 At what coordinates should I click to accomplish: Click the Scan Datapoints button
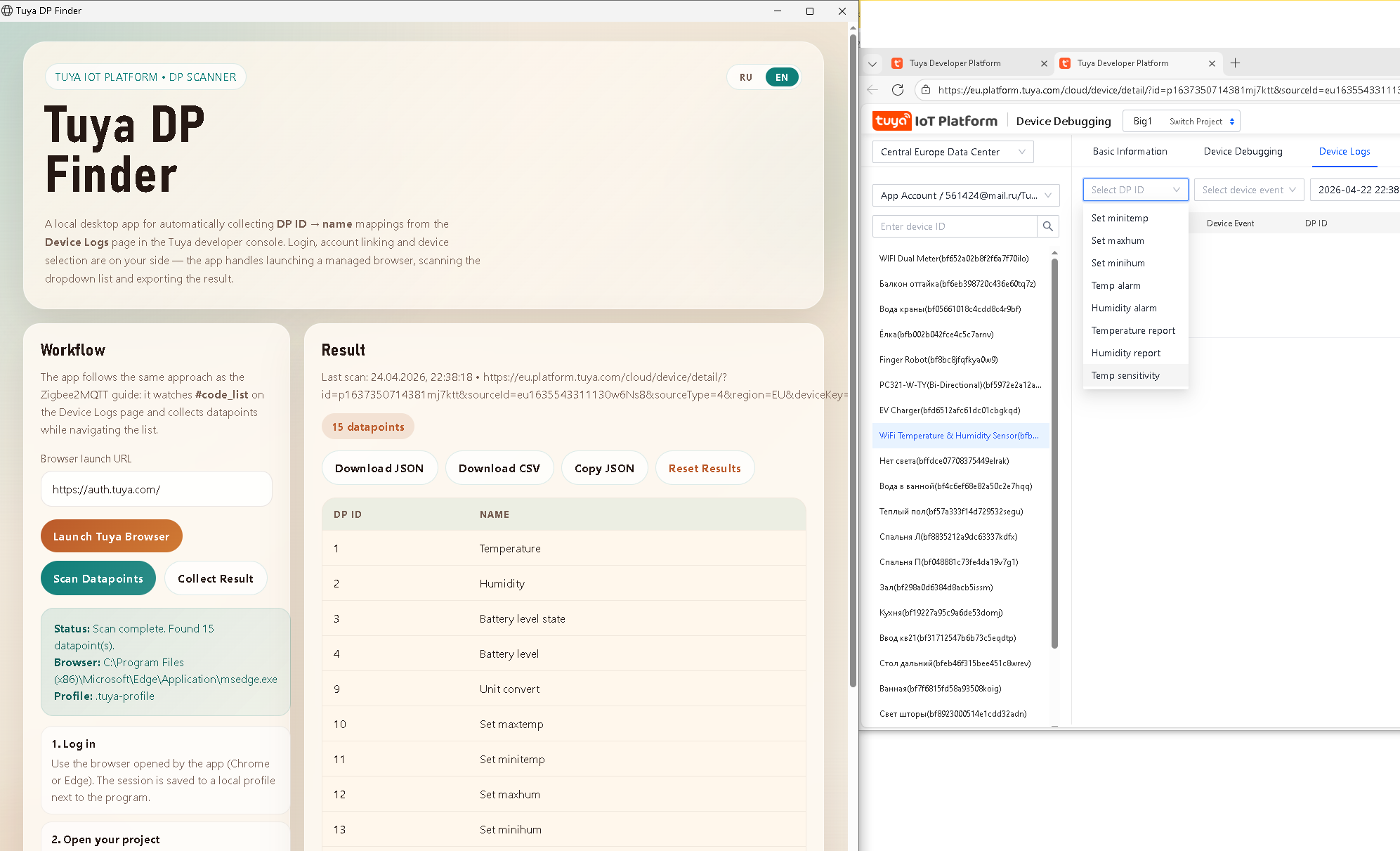[98, 578]
